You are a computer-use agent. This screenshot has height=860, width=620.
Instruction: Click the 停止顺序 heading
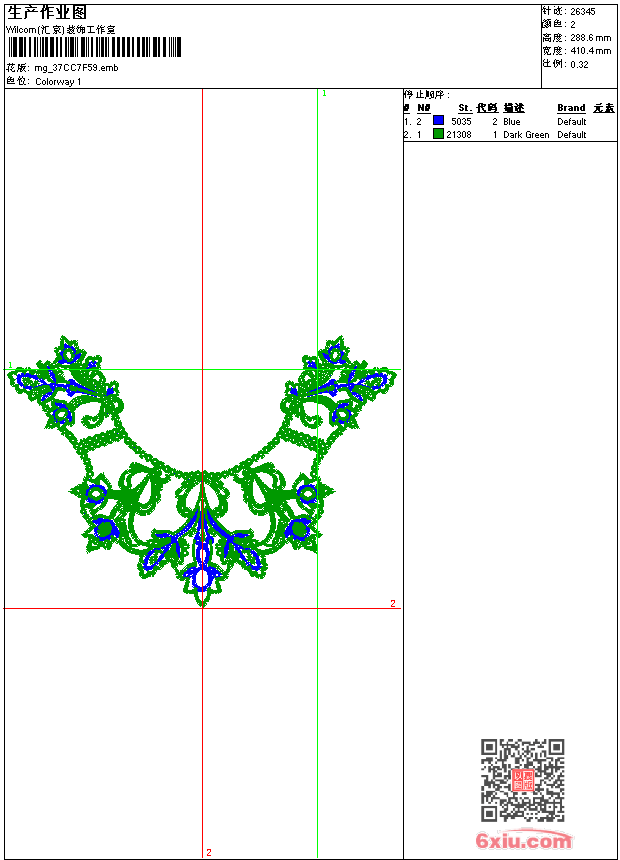[x=427, y=95]
